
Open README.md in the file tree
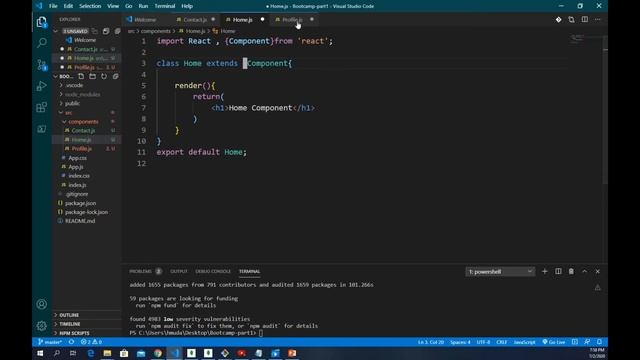[80, 221]
